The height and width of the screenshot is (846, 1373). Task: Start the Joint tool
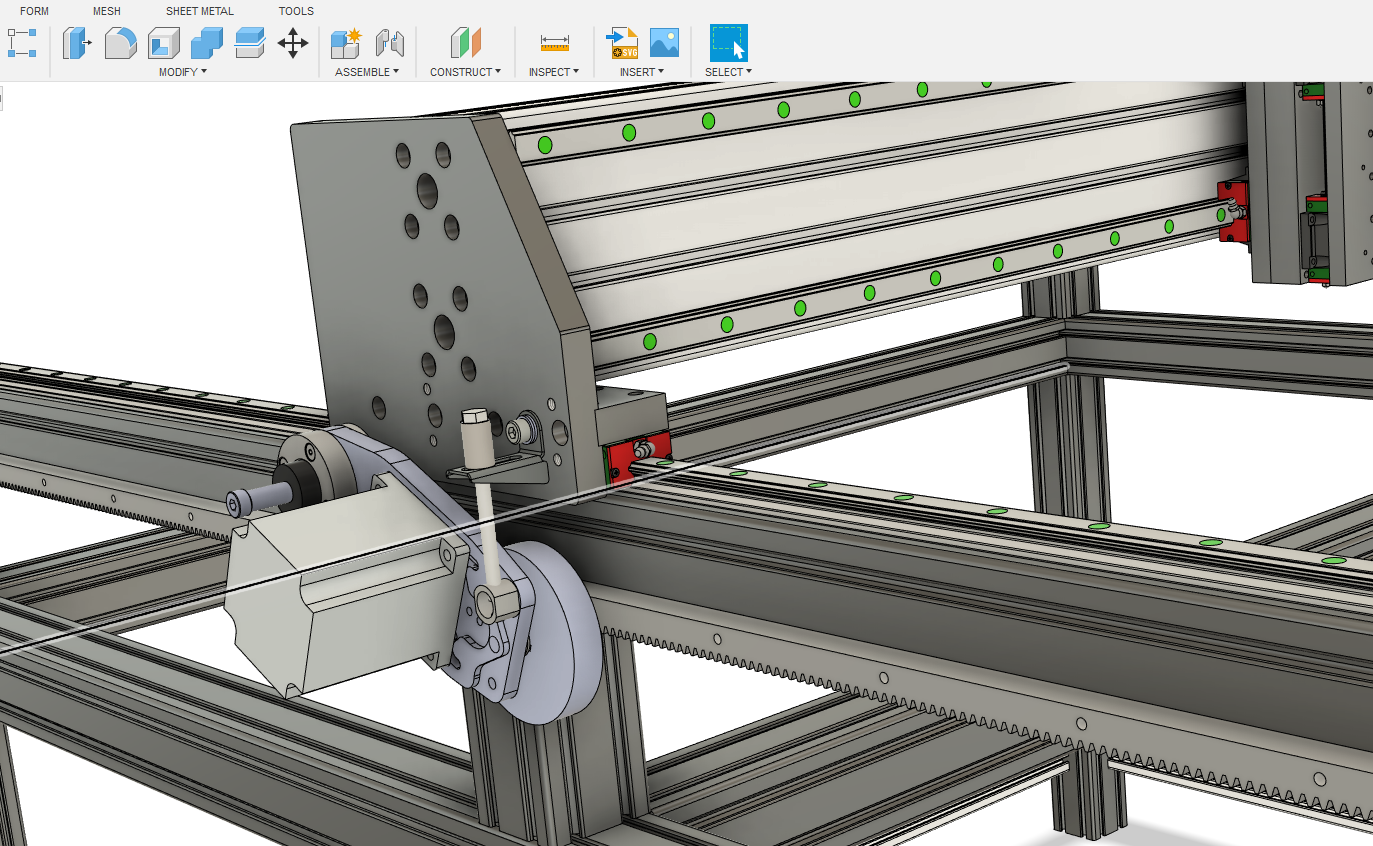pos(389,43)
